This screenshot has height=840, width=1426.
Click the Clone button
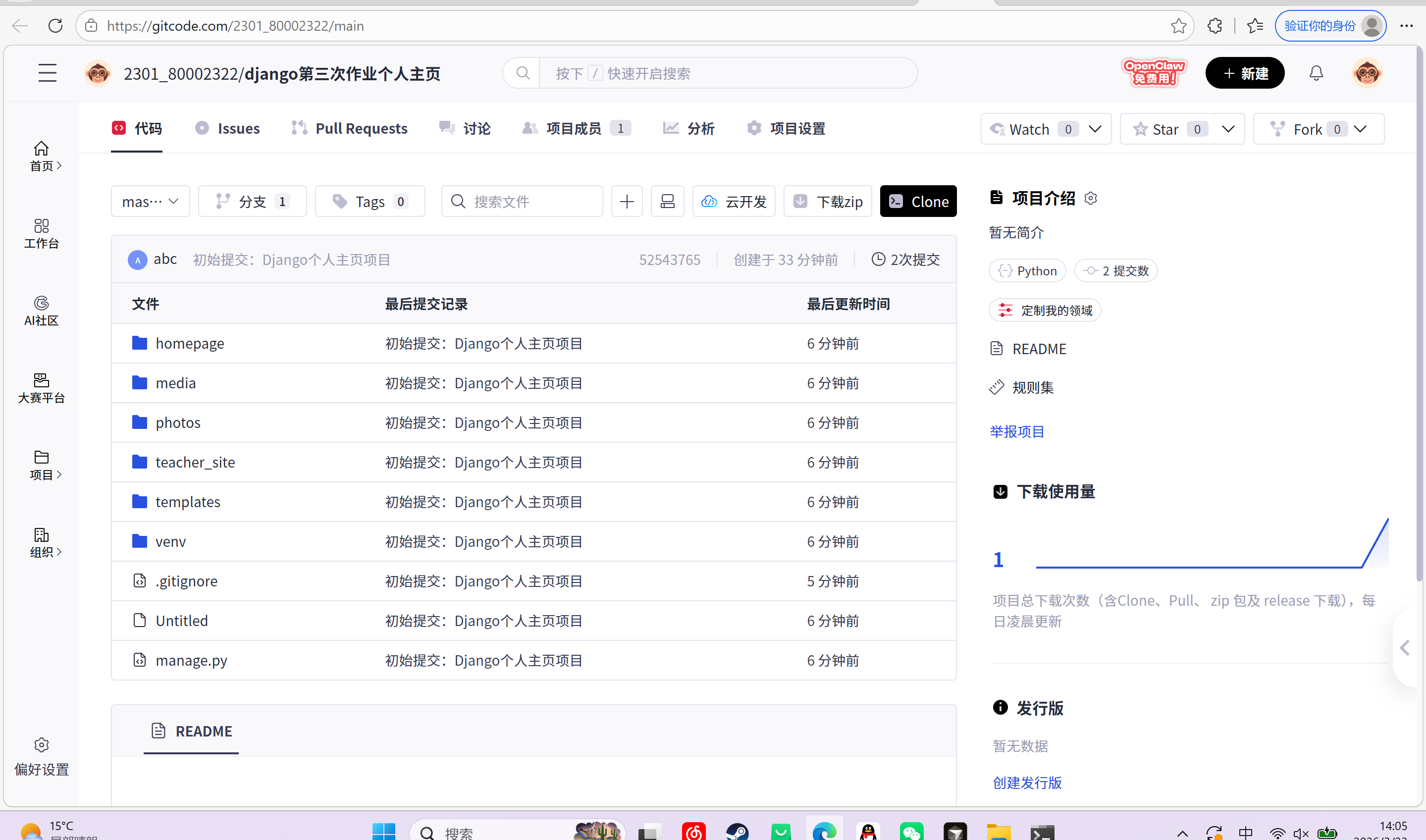[x=918, y=202]
